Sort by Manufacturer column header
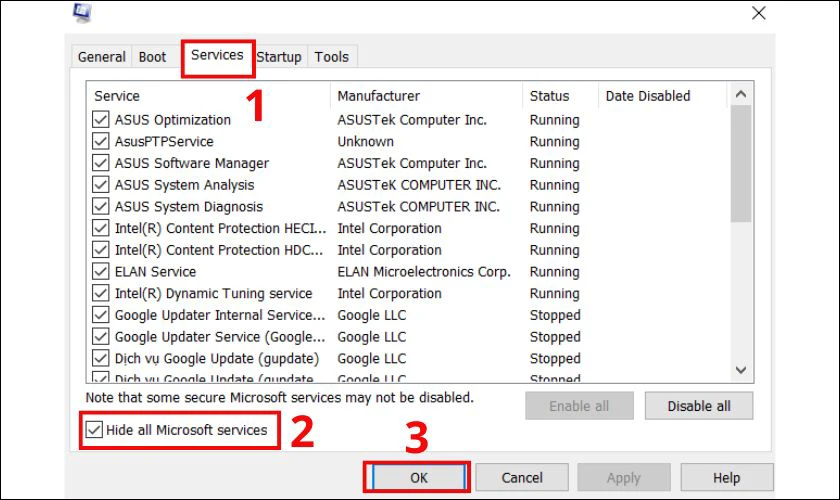Viewport: 840px width, 500px height. (x=426, y=96)
